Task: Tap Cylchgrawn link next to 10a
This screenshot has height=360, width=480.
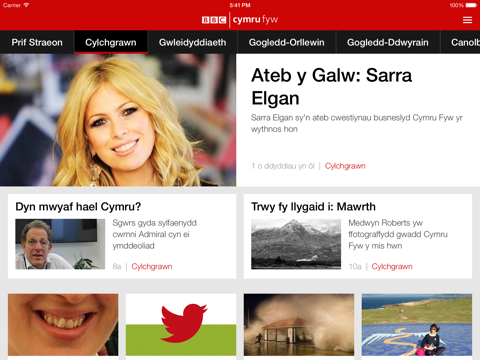Action: pos(392,266)
